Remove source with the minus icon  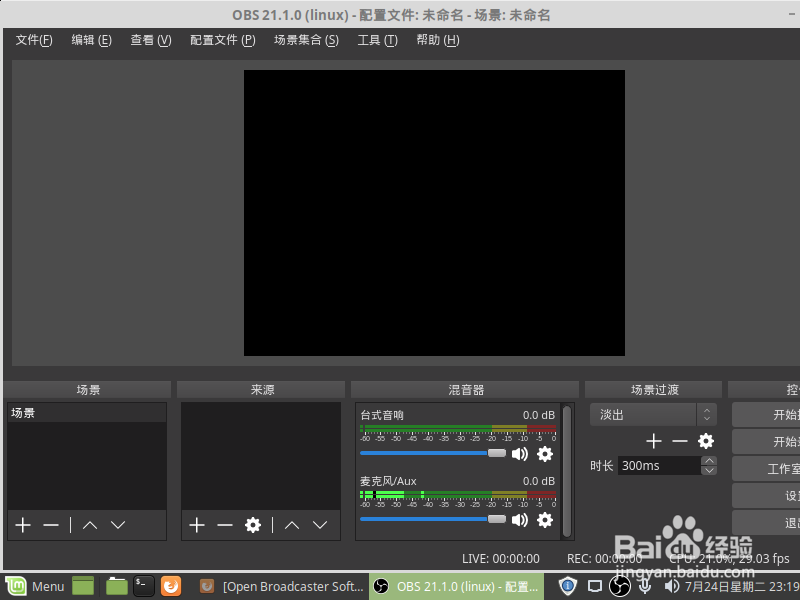point(224,524)
